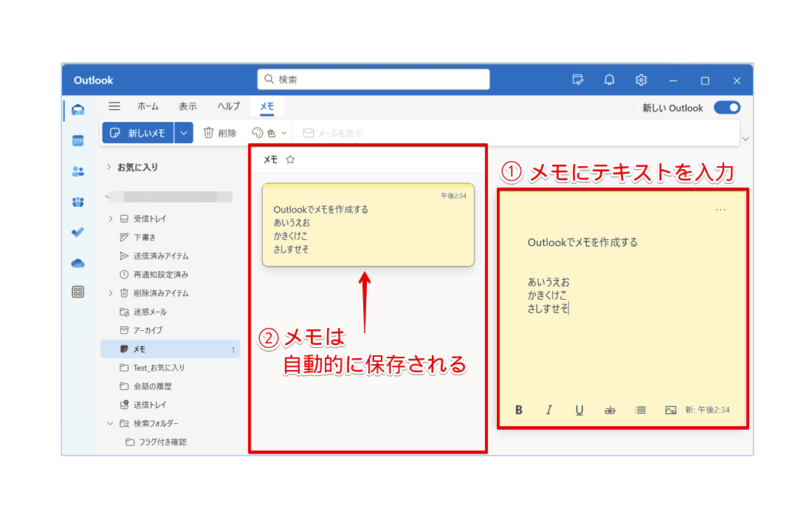The height and width of the screenshot is (517, 812).
Task: Click in the 検索 search box
Action: coord(373,79)
